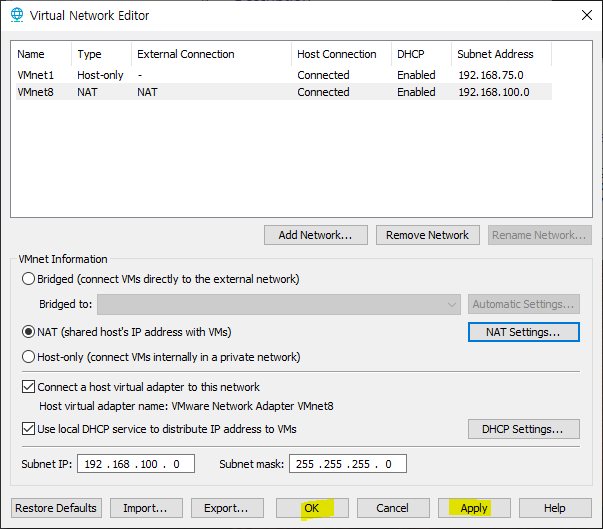Open DHCP Settings dialog
Viewport: 603px width, 529px height.
click(x=524, y=429)
